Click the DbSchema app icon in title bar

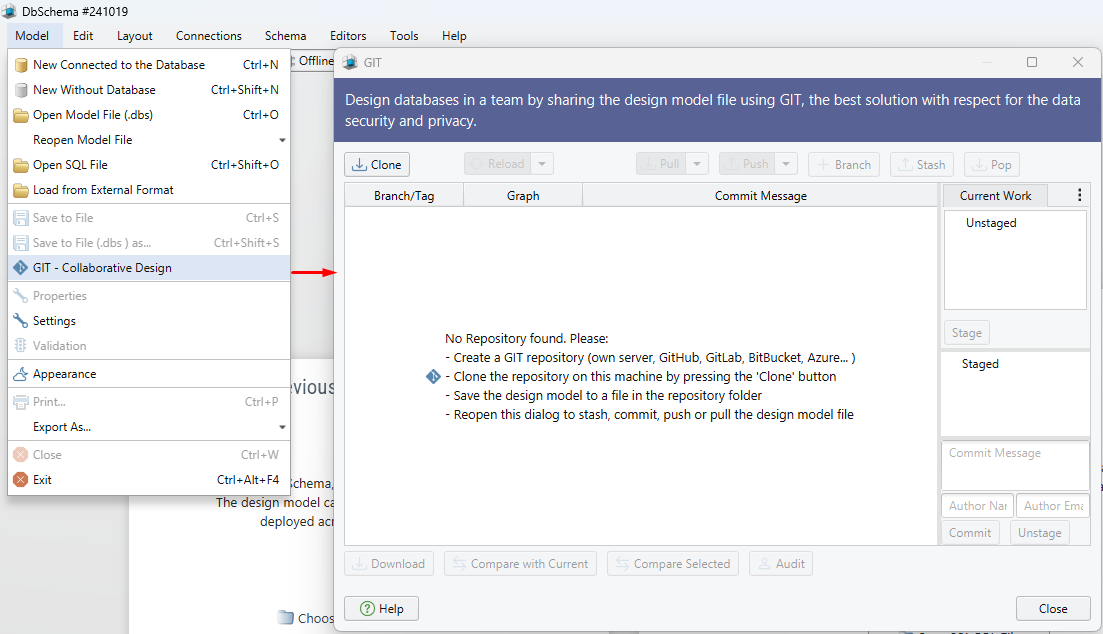coord(8,11)
